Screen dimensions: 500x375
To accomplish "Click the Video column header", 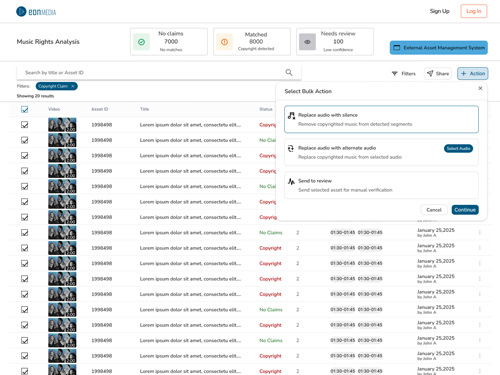I will pyautogui.click(x=54, y=109).
